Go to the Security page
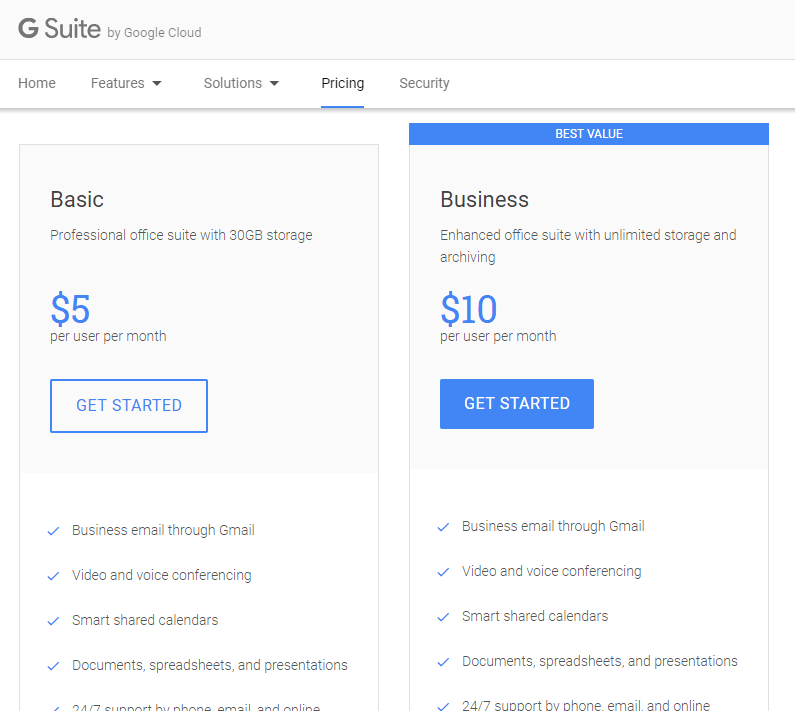 tap(424, 83)
